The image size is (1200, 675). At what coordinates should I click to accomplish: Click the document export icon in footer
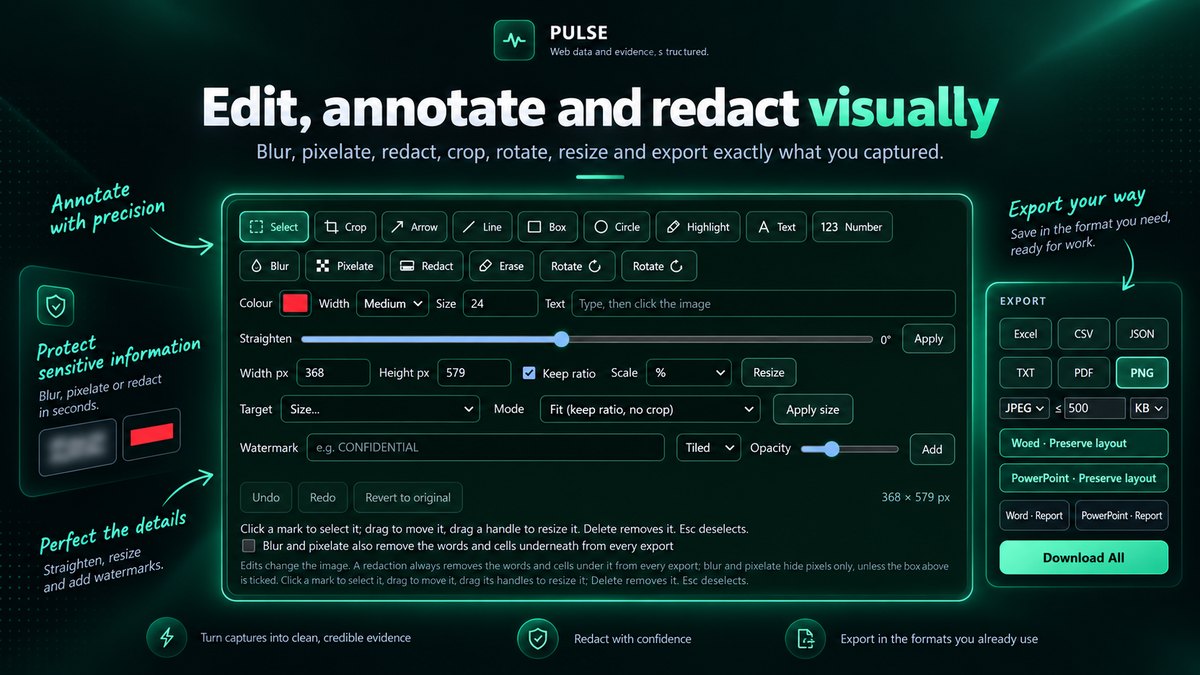click(803, 638)
